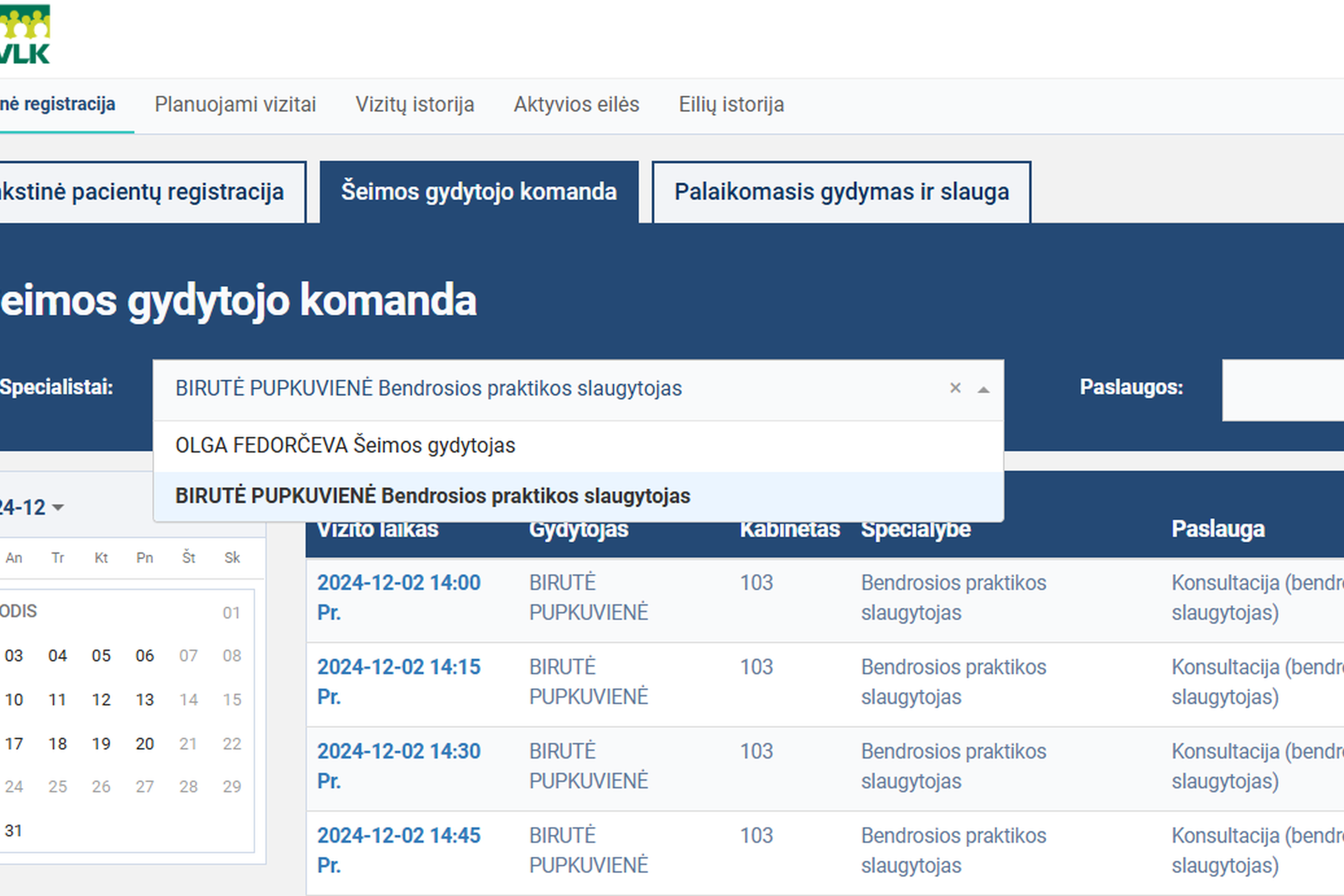Collapse the Specialistai dropdown arrow
Image resolution: width=1344 pixels, height=896 pixels.
[x=983, y=389]
